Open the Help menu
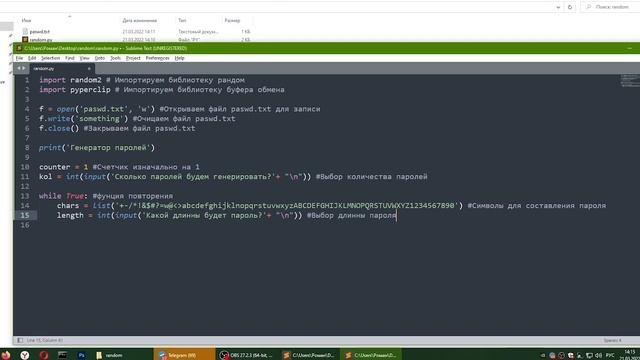 click(x=180, y=58)
